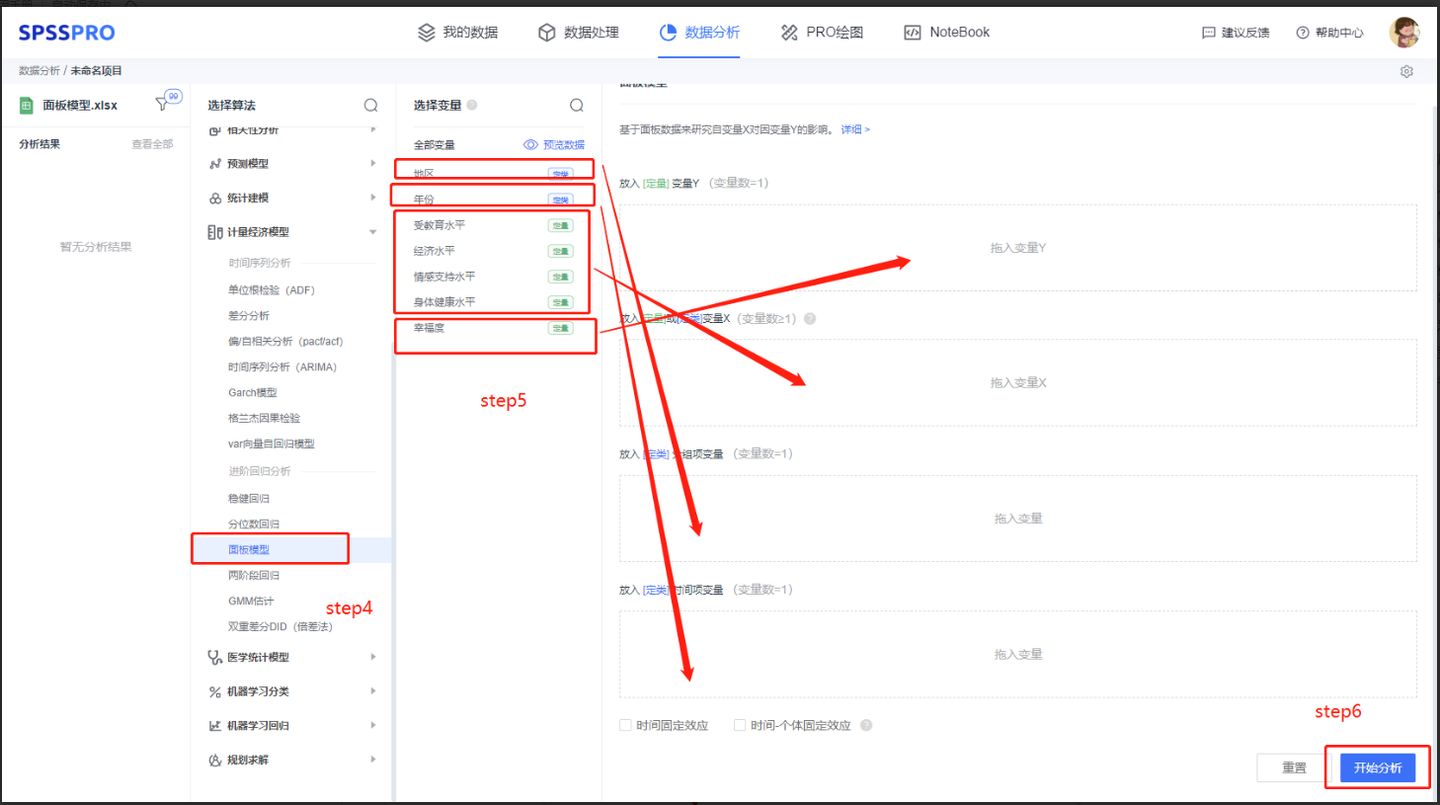The width and height of the screenshot is (1440, 805).
Task: Click the 规划求解 category icon
Action: [215, 760]
